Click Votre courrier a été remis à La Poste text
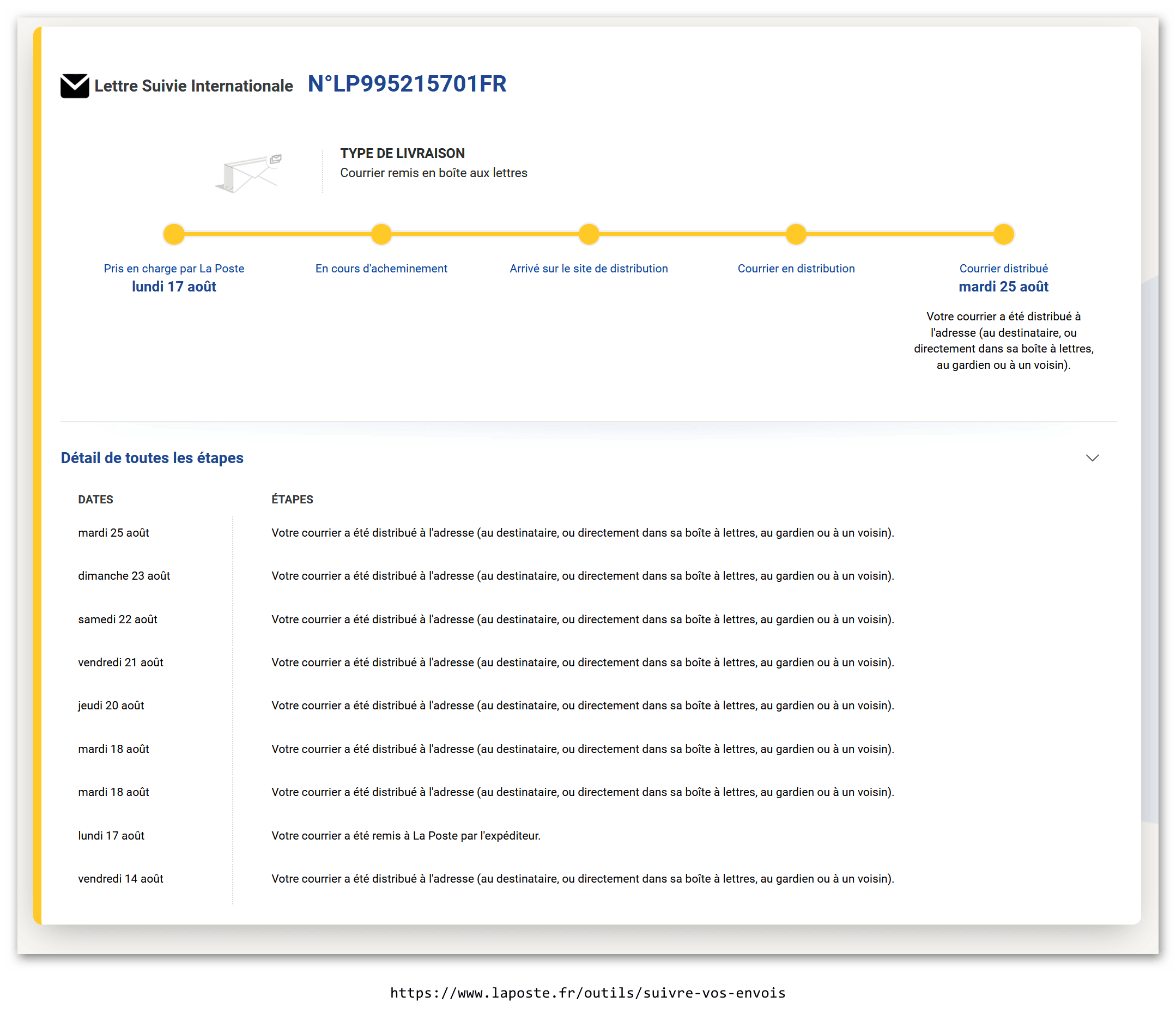 pyautogui.click(x=406, y=836)
